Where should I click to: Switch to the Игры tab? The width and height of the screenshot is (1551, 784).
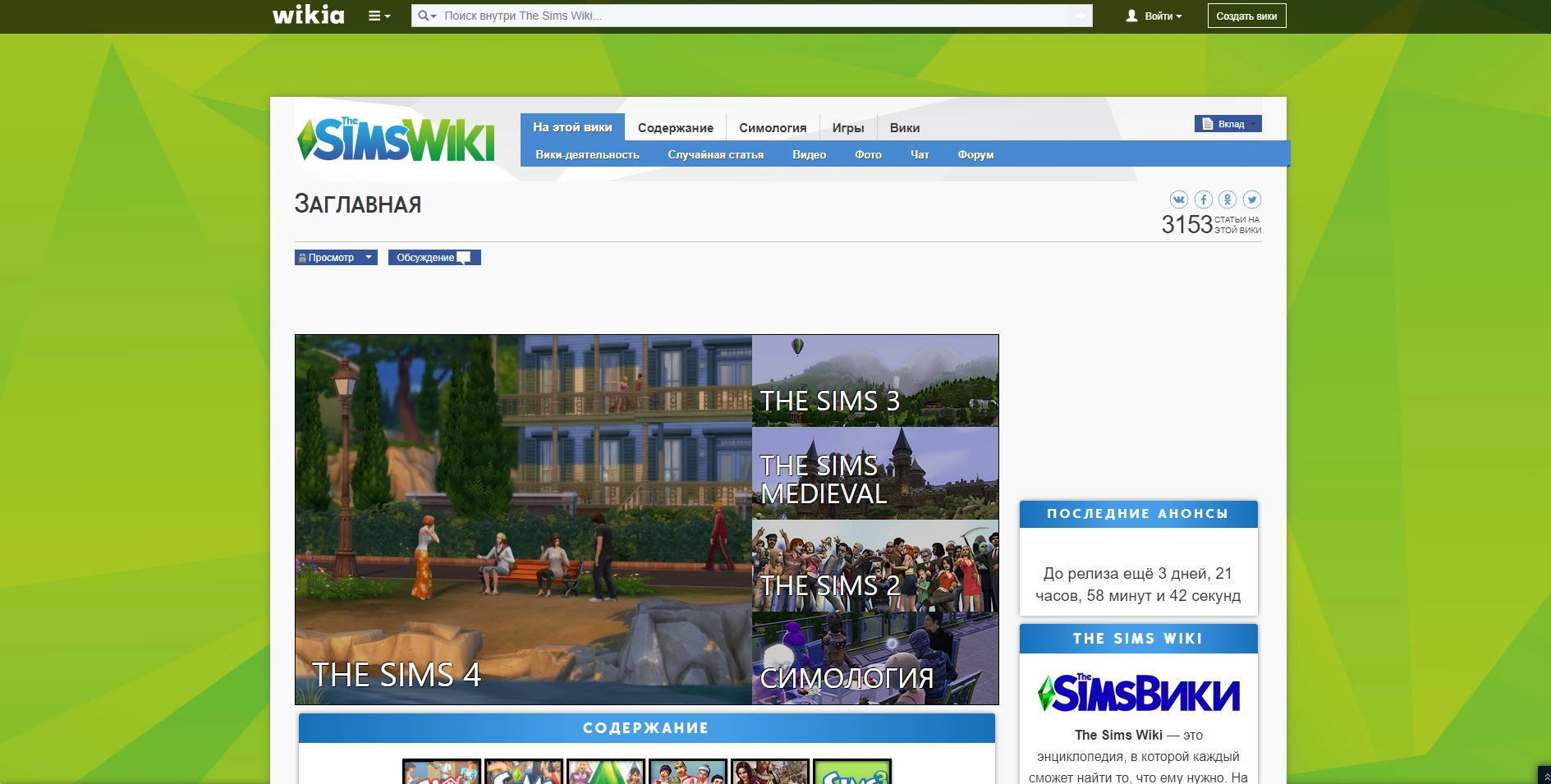tap(848, 128)
